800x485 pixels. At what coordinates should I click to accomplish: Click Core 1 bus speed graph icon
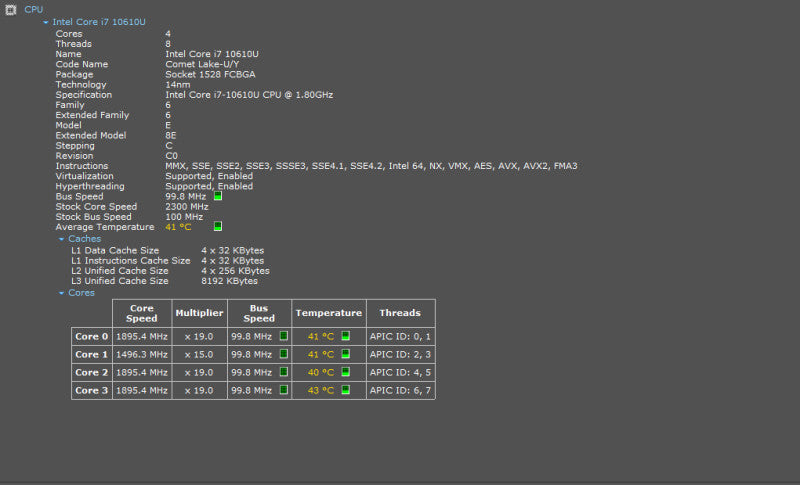pos(284,354)
